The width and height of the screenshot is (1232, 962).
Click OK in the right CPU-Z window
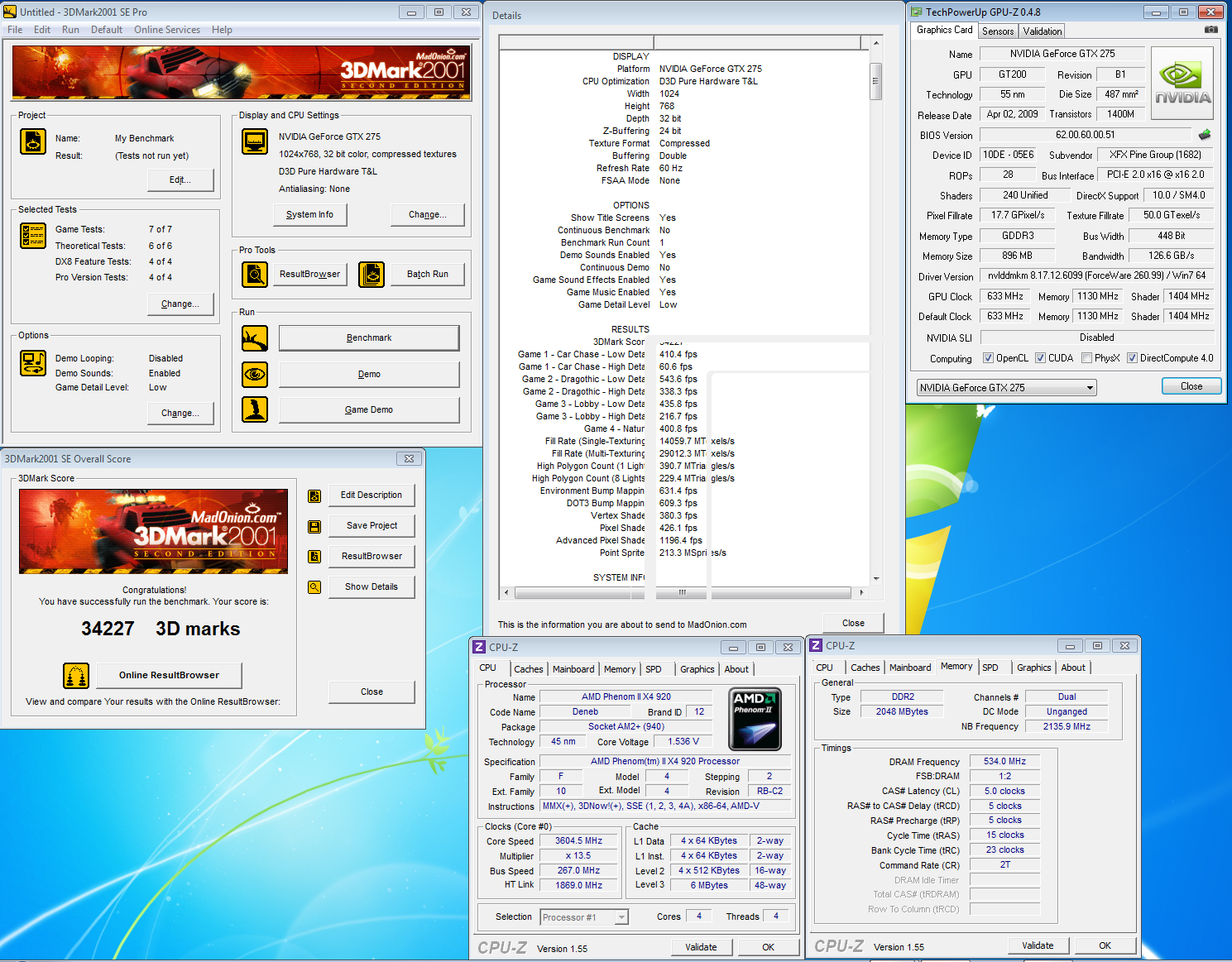(x=1105, y=945)
